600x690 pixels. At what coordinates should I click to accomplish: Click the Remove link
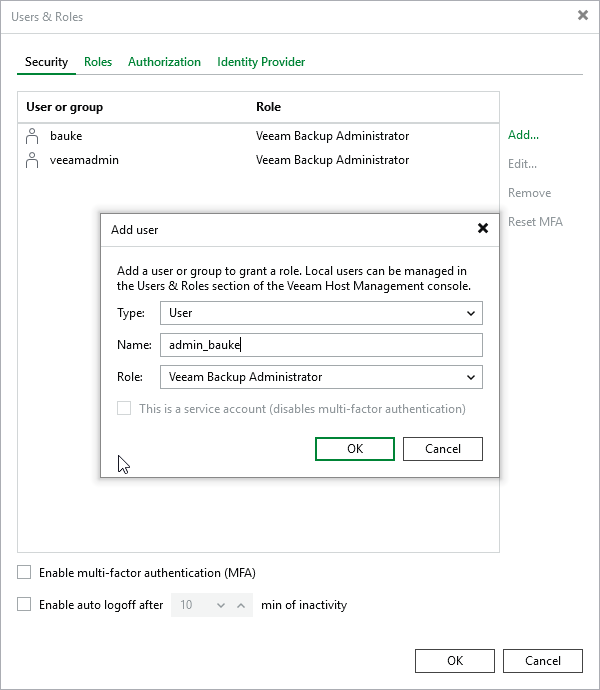tap(530, 193)
